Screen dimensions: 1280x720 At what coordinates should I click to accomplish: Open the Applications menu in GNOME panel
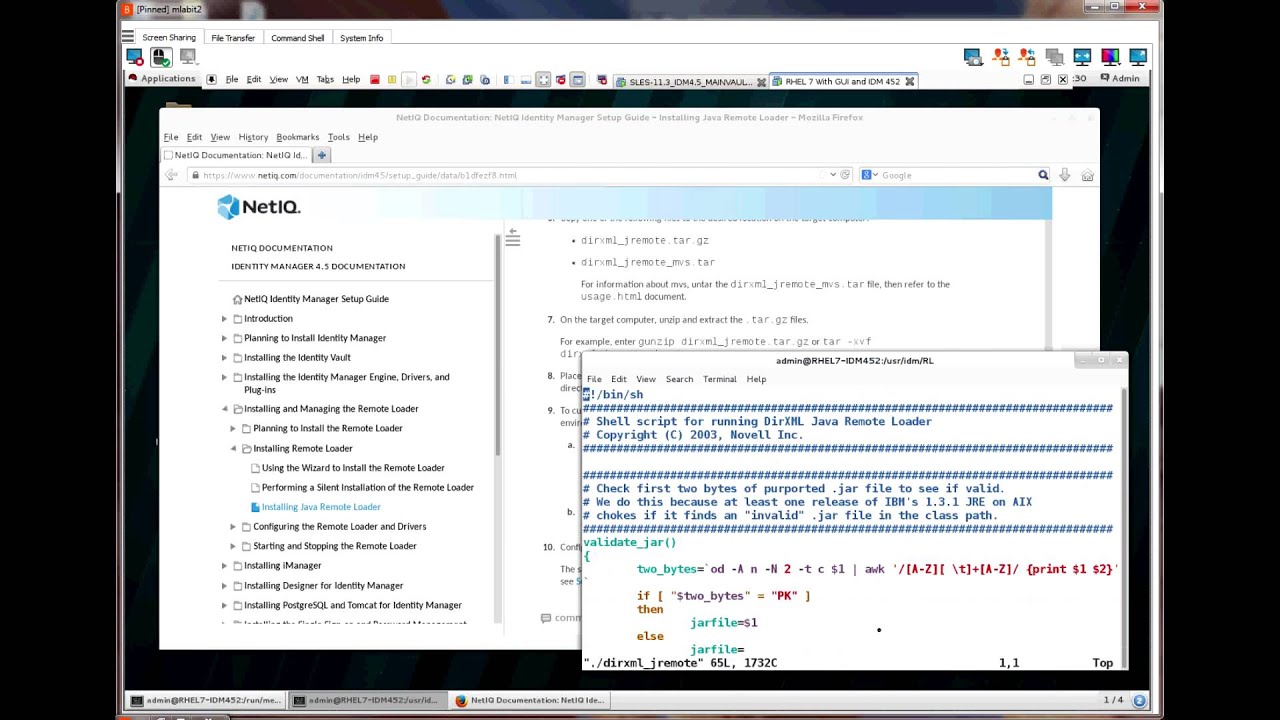[162, 79]
